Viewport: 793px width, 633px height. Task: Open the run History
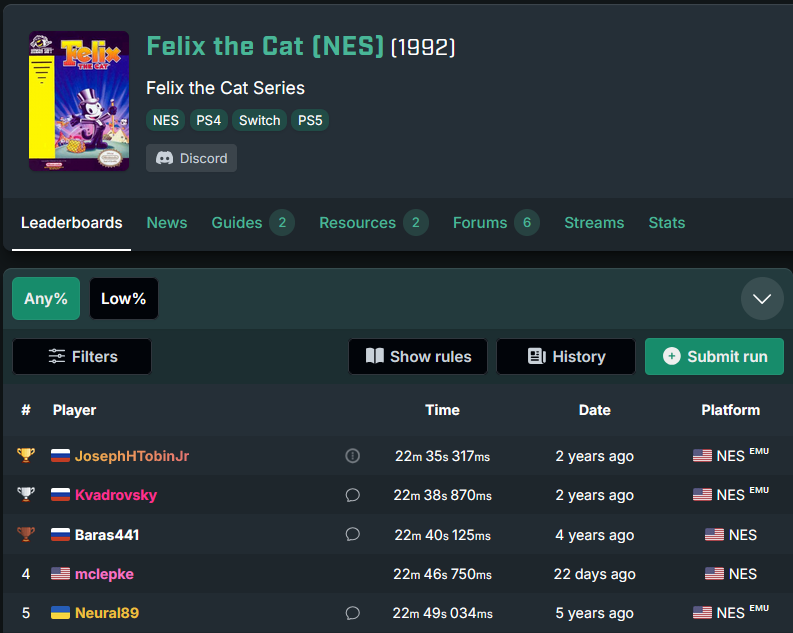pos(566,356)
